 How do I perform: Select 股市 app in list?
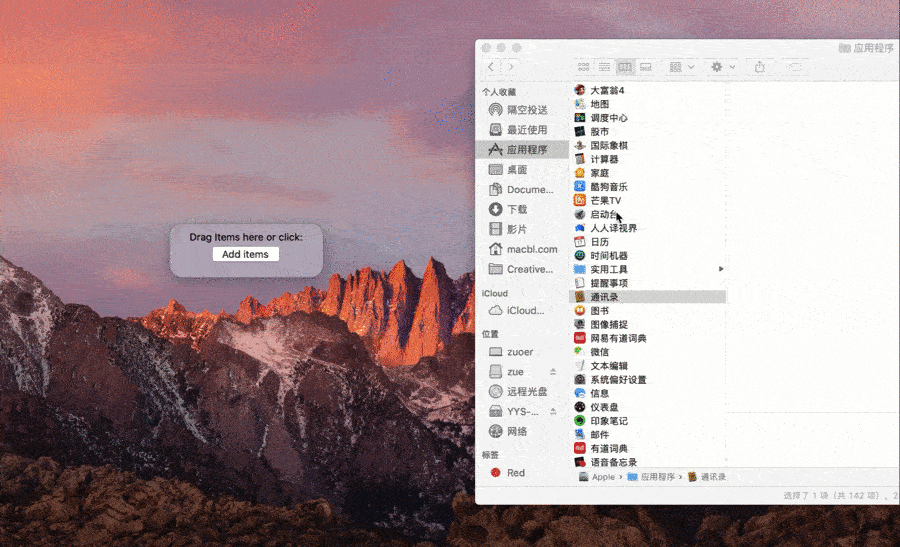point(649,131)
